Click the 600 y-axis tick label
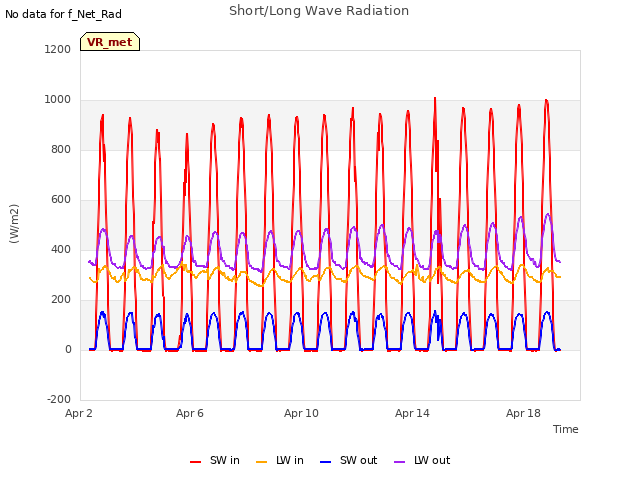Viewport: 640px width, 480px height. [61, 200]
